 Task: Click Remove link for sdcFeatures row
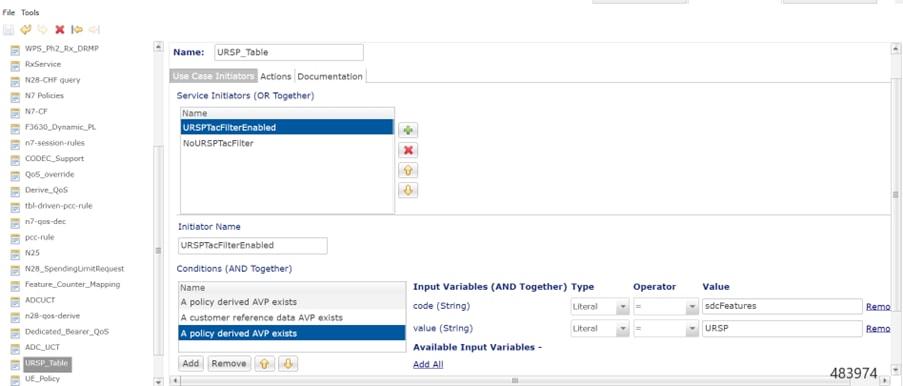click(878, 307)
